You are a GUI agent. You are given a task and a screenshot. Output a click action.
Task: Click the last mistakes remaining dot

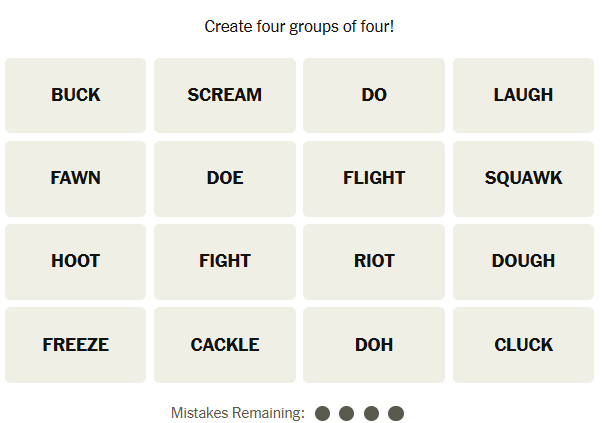(396, 413)
